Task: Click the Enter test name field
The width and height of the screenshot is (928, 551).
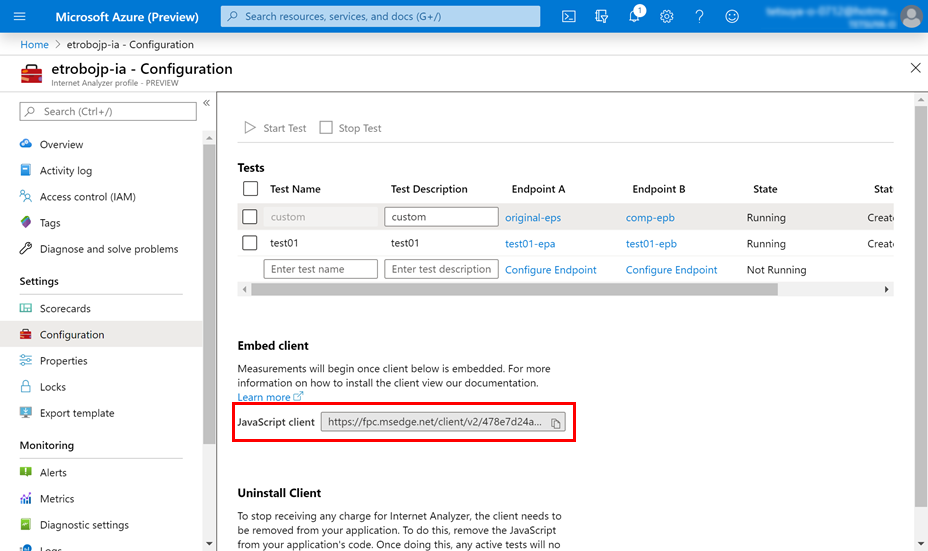Action: coord(321,269)
